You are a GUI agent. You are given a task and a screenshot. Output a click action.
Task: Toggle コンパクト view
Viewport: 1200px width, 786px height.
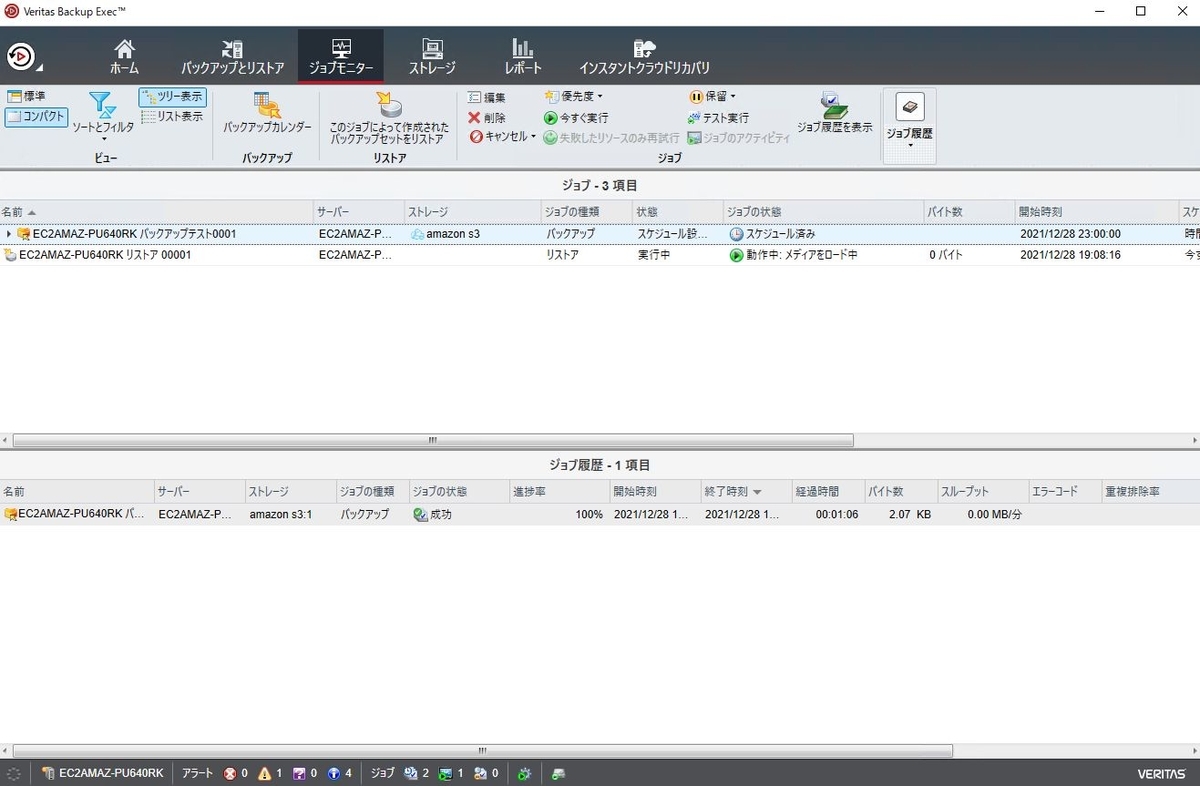36,117
